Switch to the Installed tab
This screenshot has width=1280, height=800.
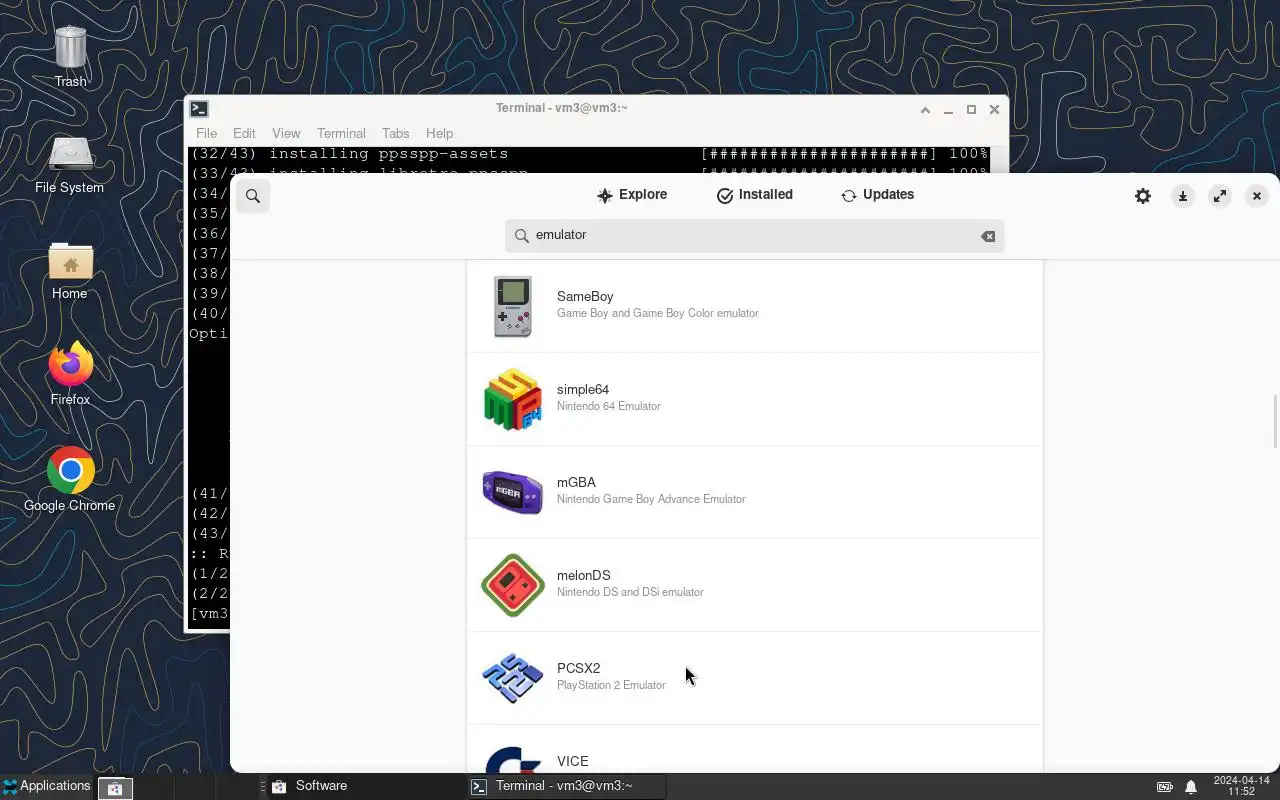pos(755,195)
